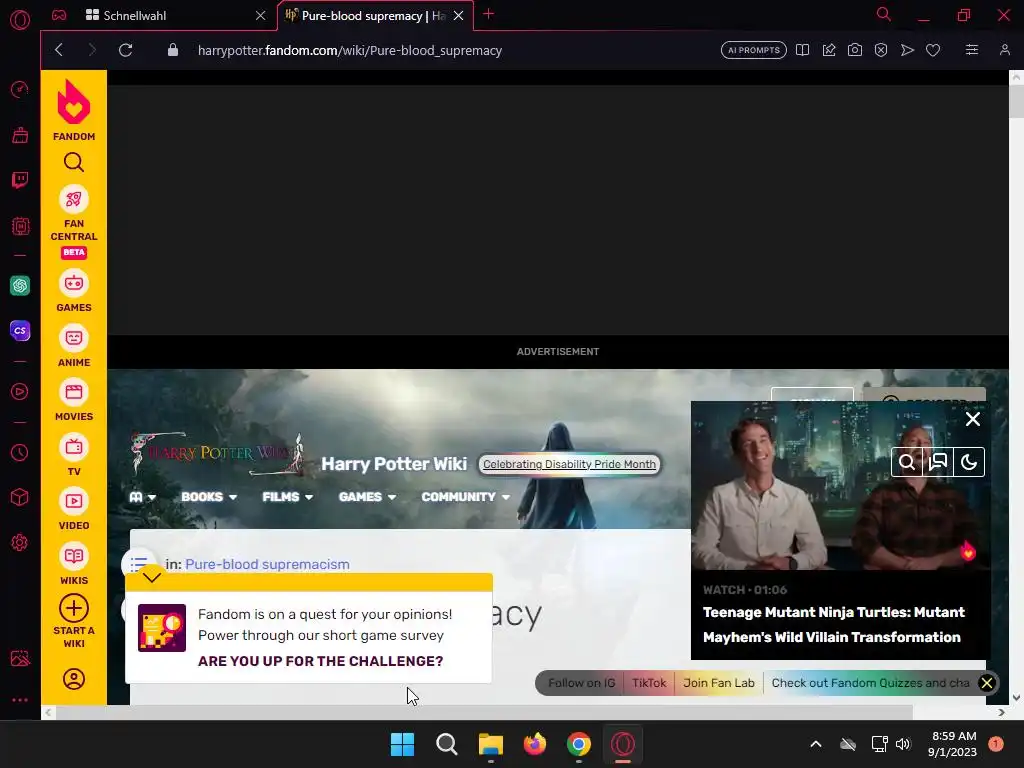
Task: Open Pure-blood supremacism category link
Action: [267, 564]
